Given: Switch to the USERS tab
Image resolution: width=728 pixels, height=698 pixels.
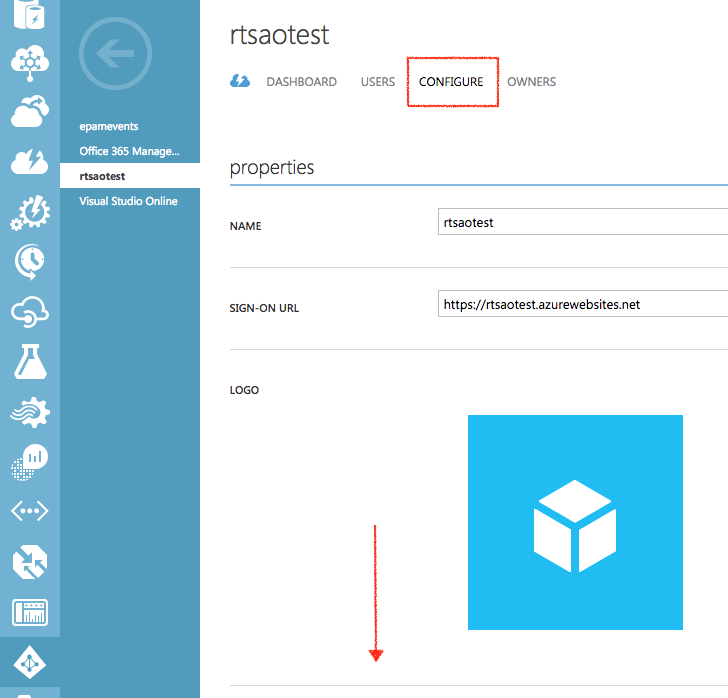Looking at the screenshot, I should [377, 82].
